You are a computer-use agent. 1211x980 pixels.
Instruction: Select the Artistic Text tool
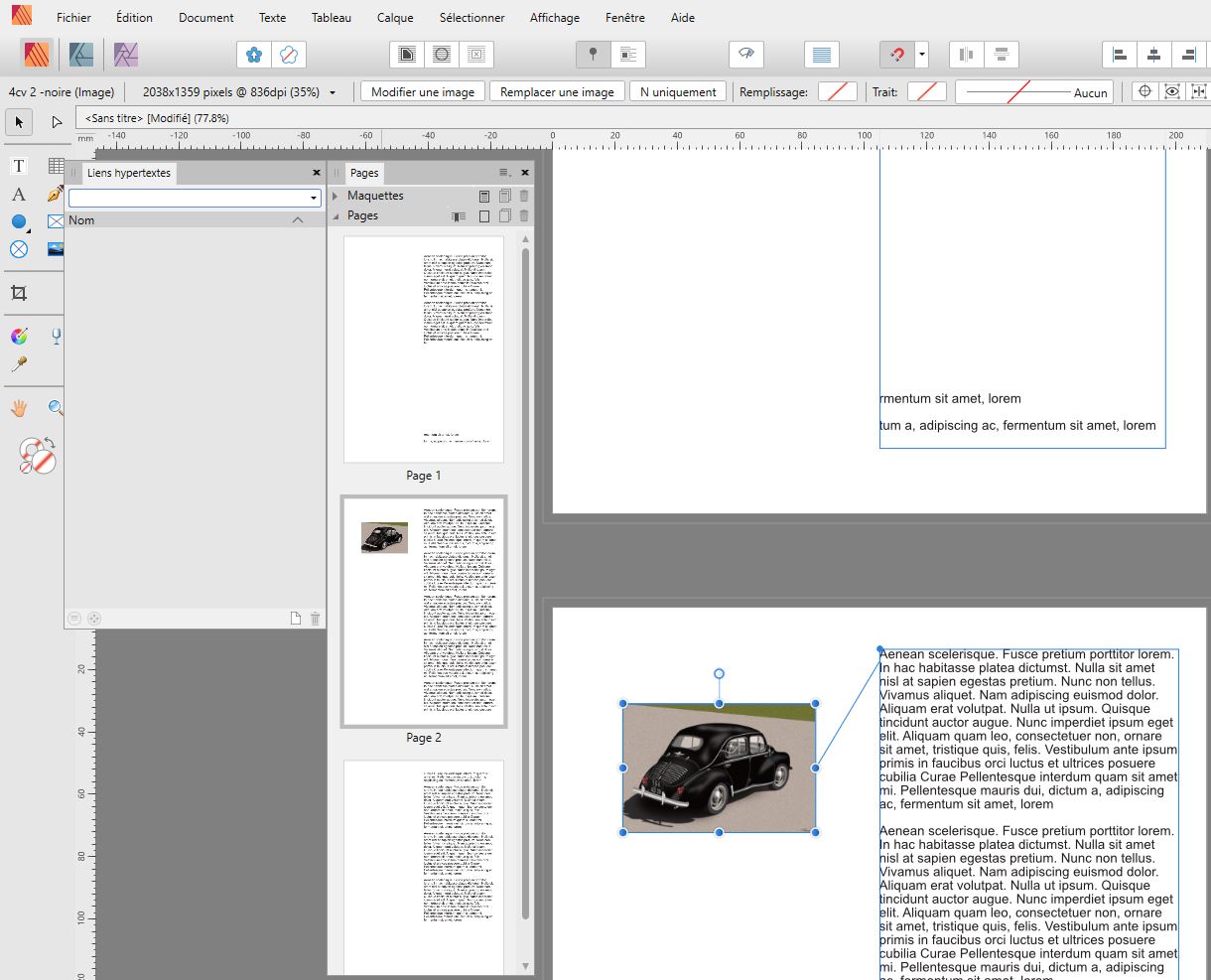tap(19, 195)
